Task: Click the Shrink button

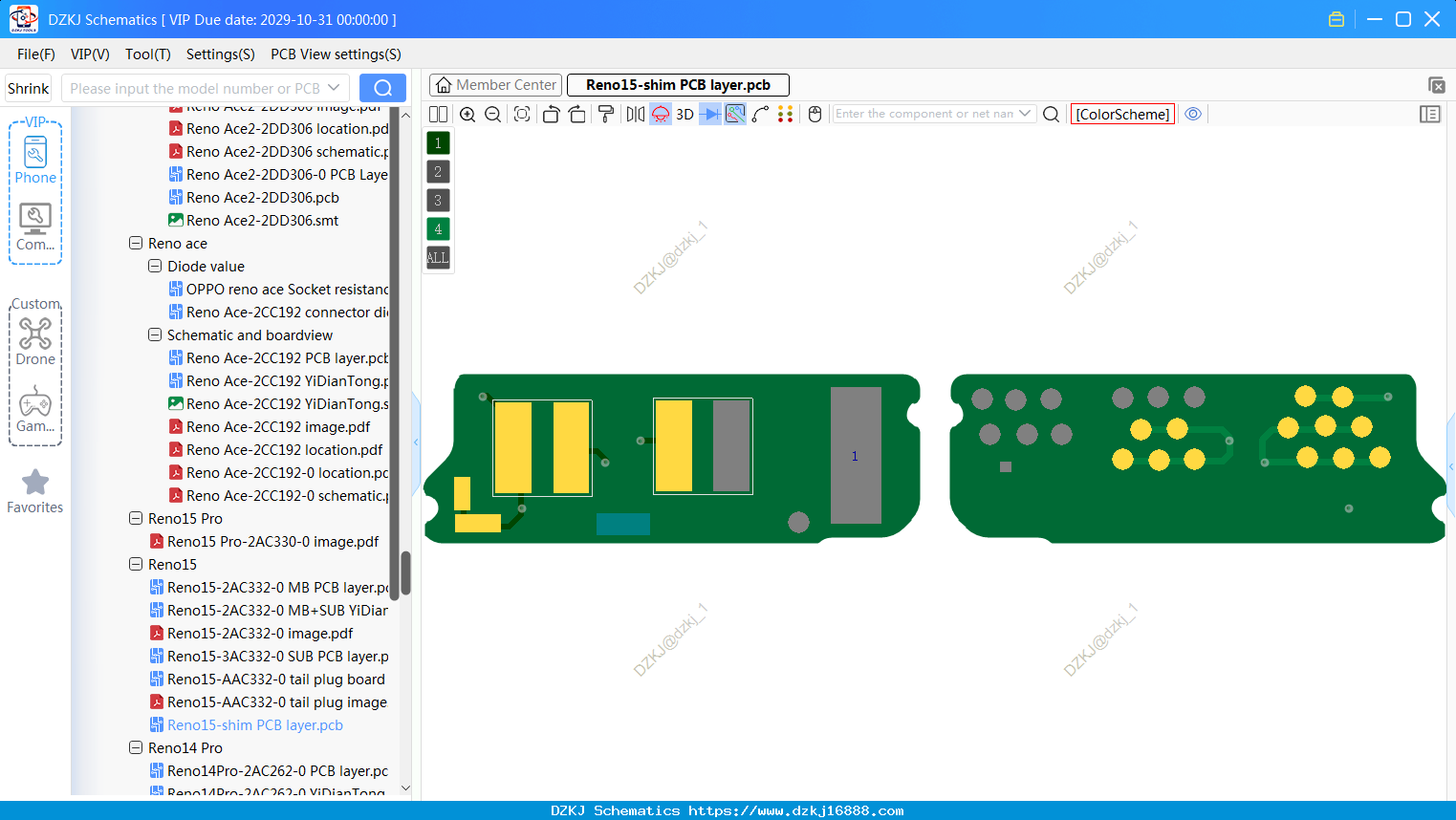Action: [29, 88]
